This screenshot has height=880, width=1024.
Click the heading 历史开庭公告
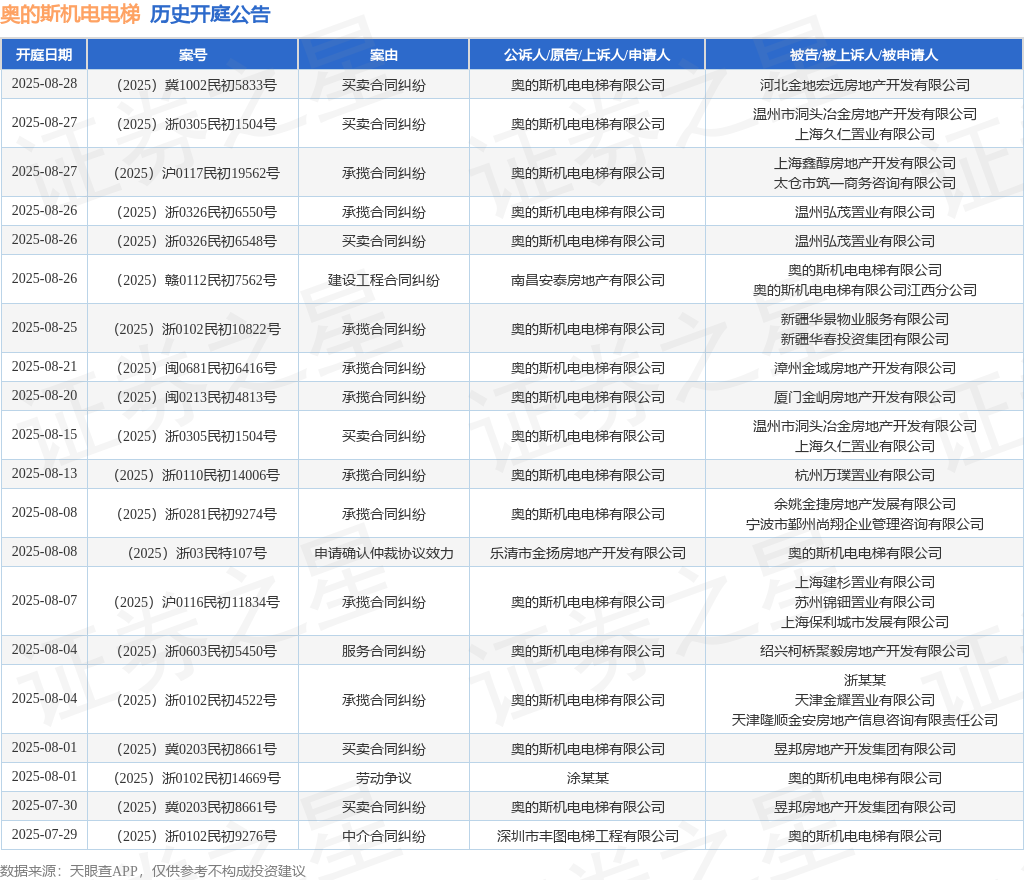tap(210, 14)
